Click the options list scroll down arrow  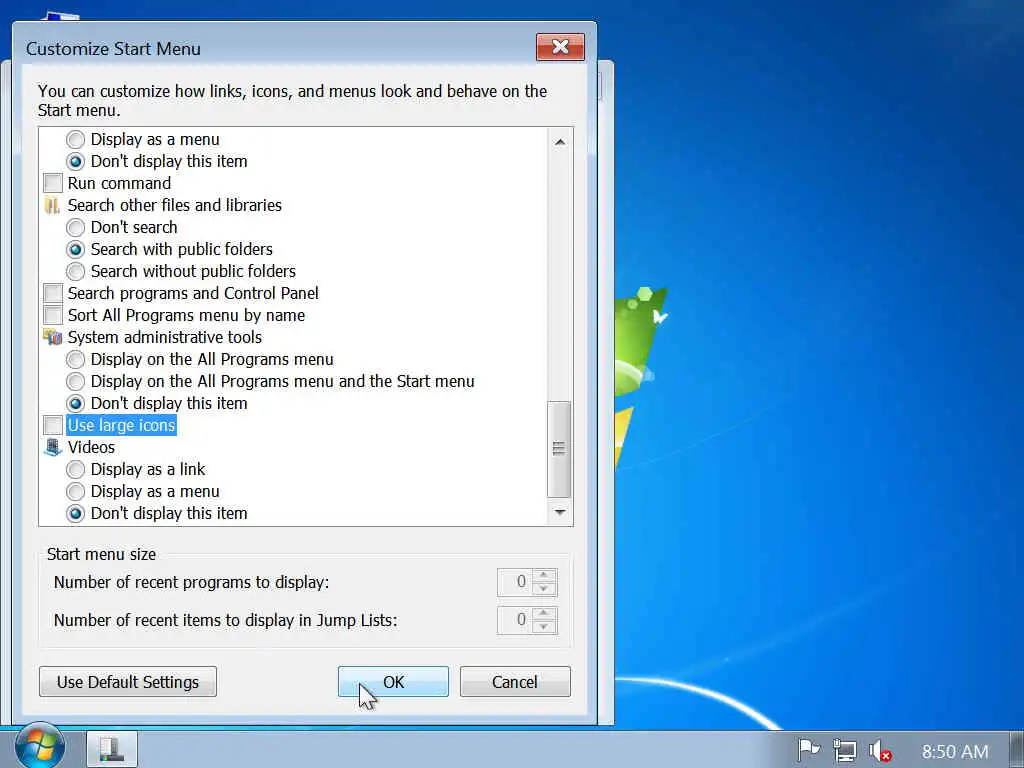pos(560,512)
